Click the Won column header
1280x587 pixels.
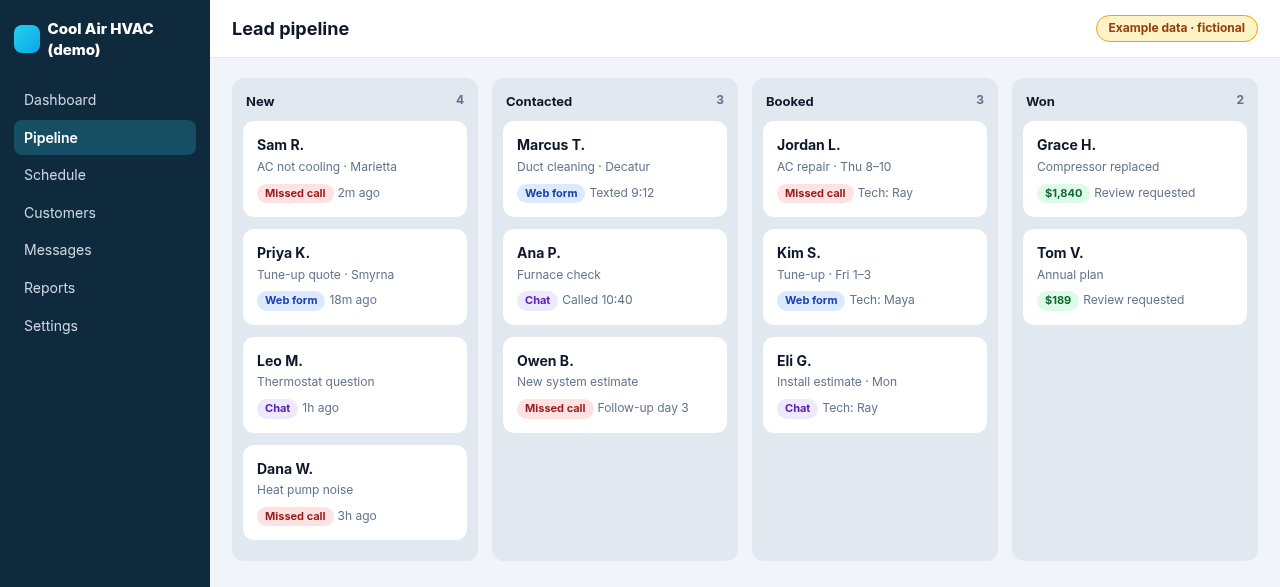pos(1040,101)
